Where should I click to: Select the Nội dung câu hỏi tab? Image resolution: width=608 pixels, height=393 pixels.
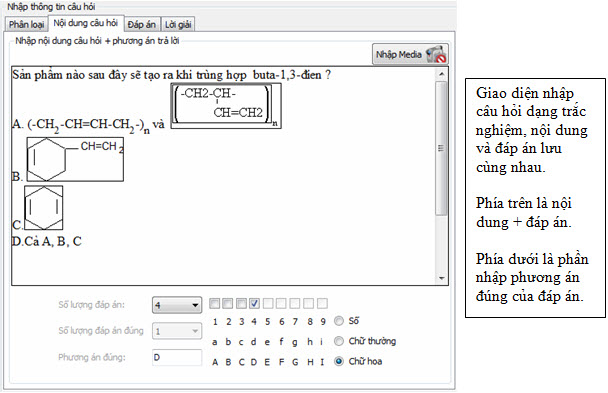click(x=86, y=23)
